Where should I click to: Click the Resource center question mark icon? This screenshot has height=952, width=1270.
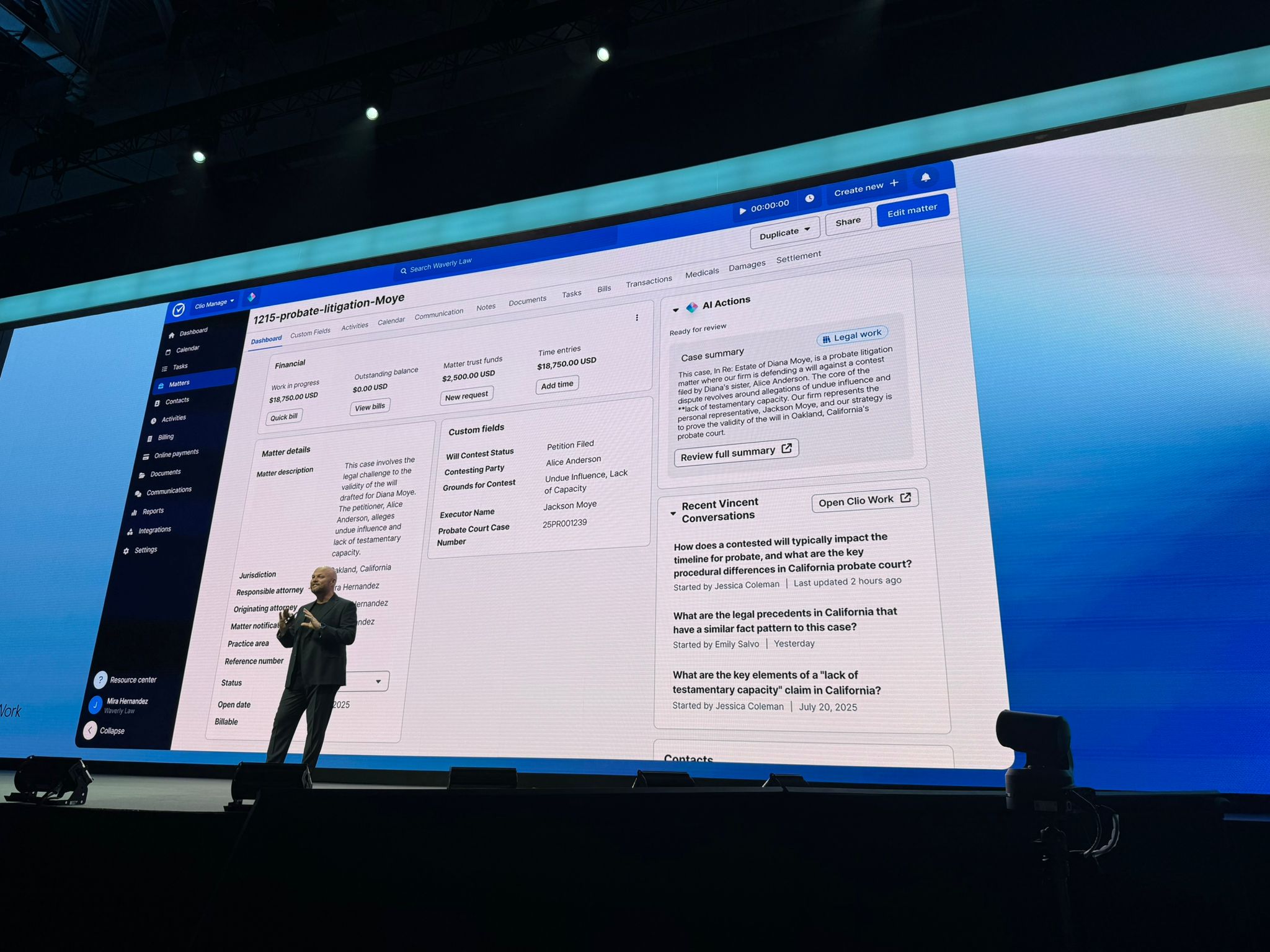tap(100, 680)
